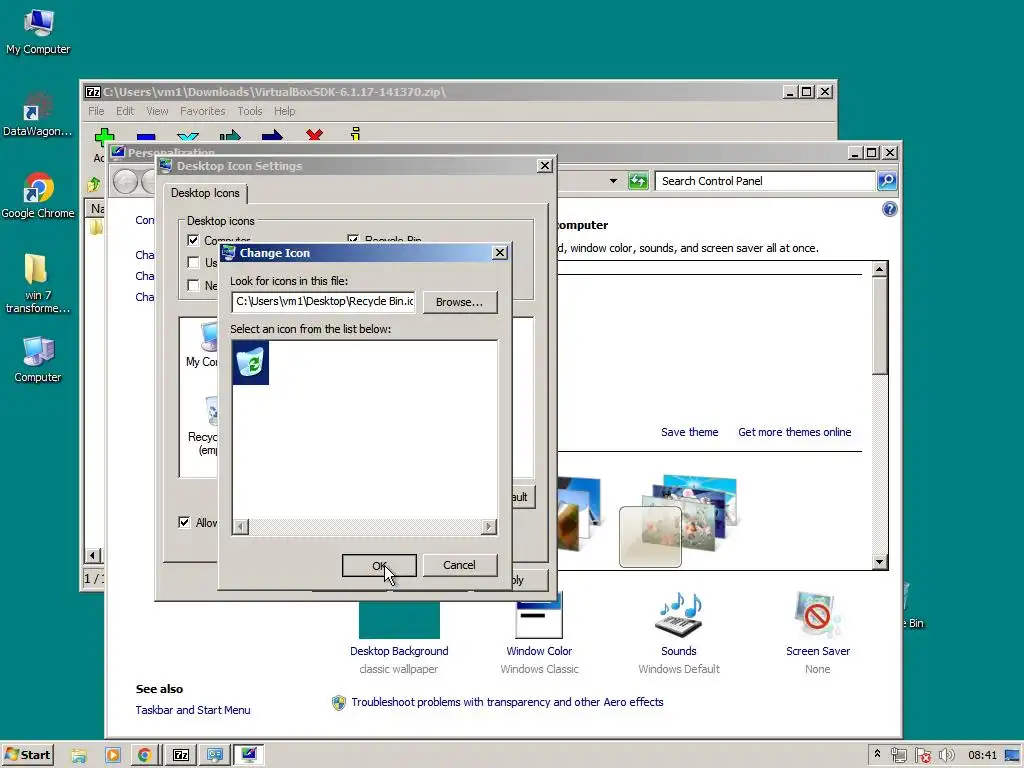
Task: Click Save theme link
Action: pos(689,432)
